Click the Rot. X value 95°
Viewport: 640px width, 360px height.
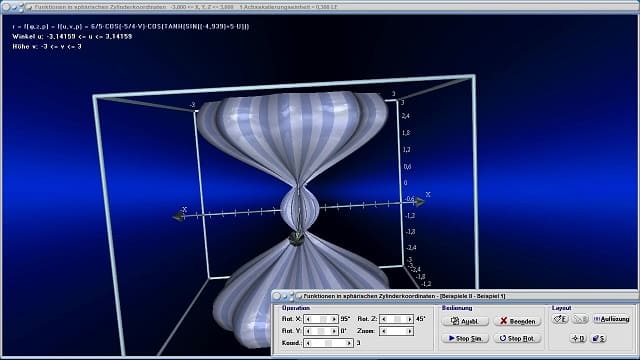click(346, 319)
